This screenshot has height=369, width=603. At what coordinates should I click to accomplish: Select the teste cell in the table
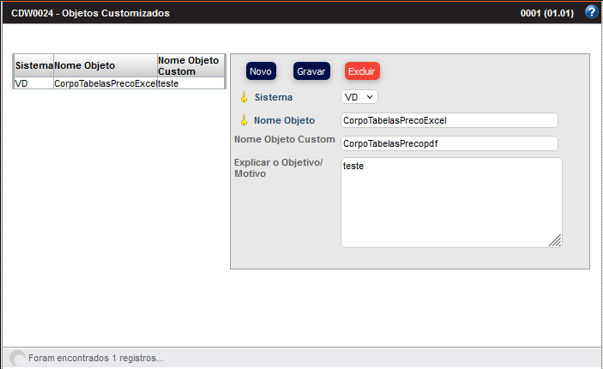pos(191,83)
